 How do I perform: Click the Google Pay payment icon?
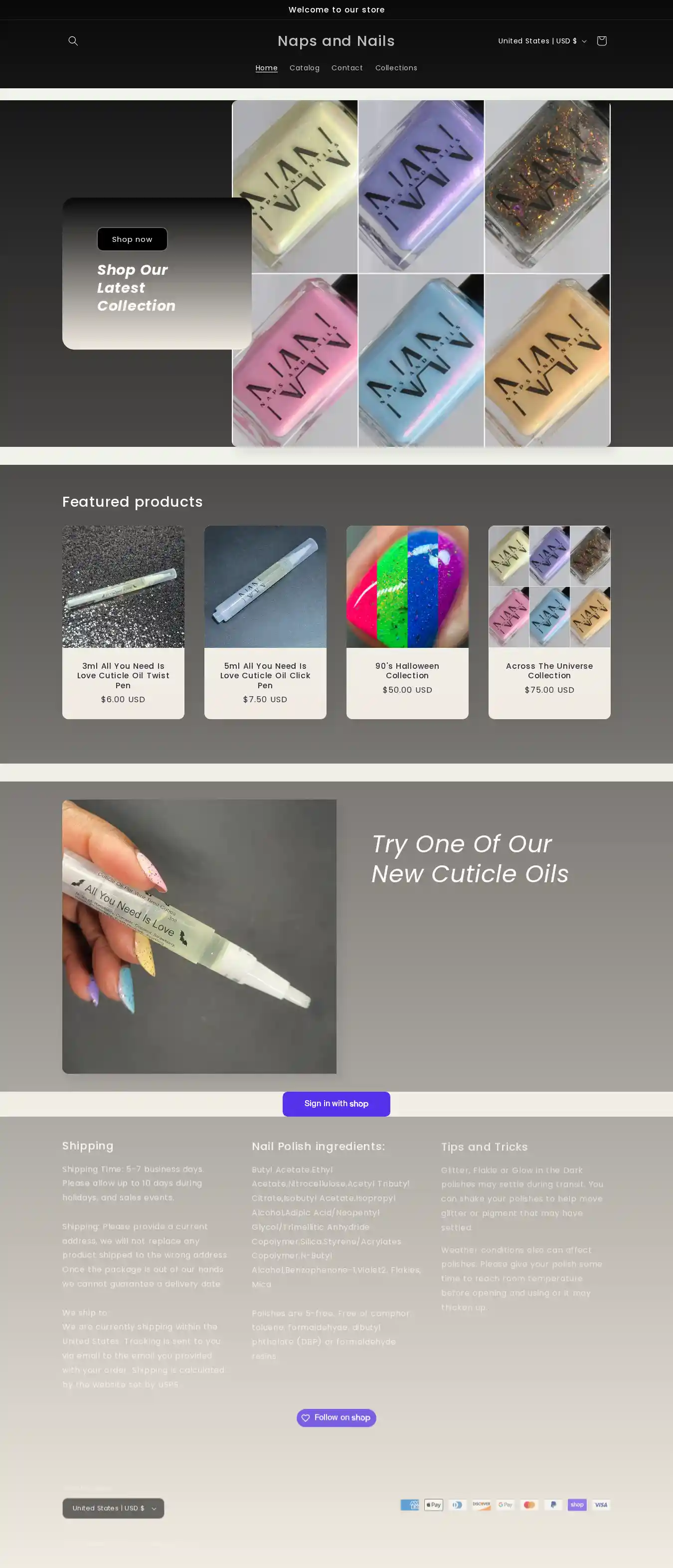(x=505, y=1504)
